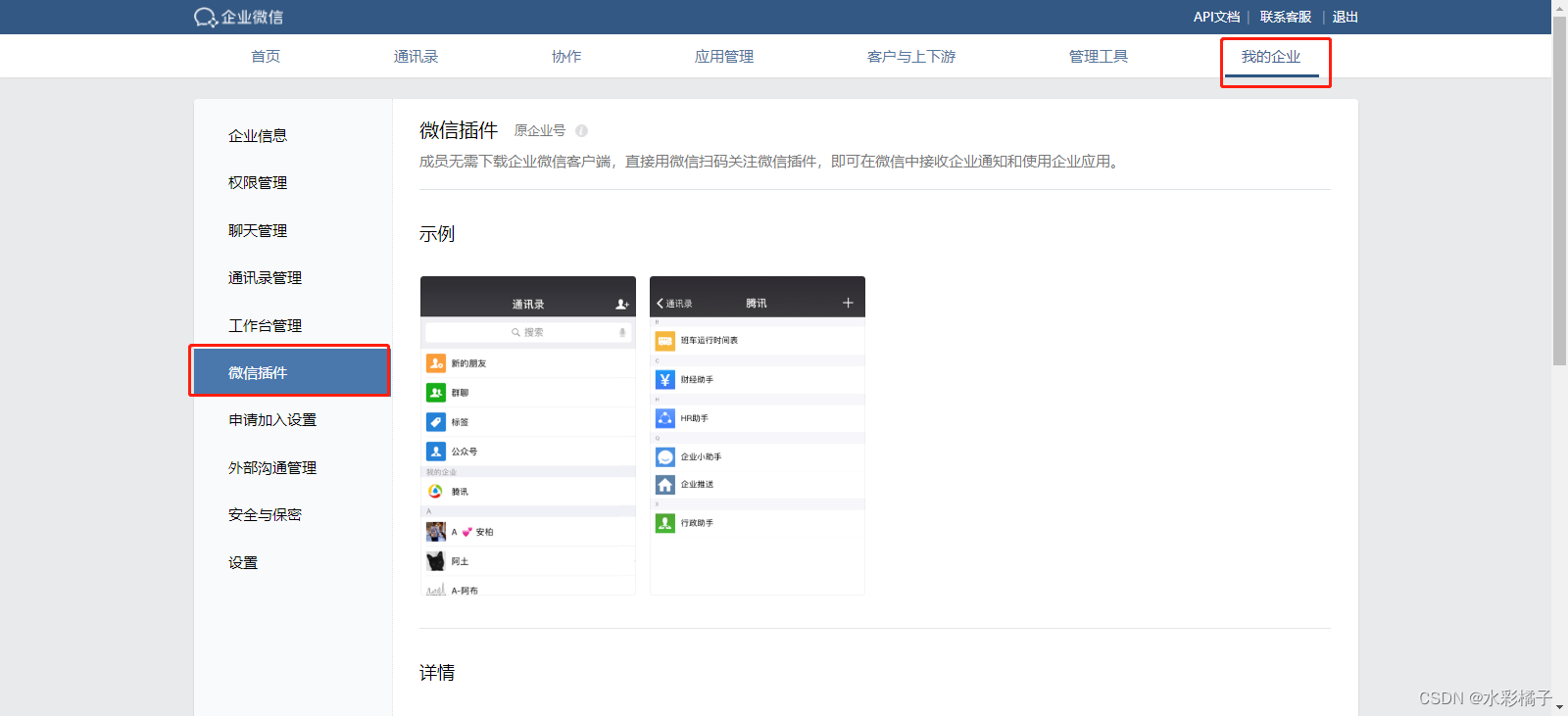Click the green 群聊 icon in the example
The width and height of the screenshot is (1568, 716).
(x=436, y=393)
